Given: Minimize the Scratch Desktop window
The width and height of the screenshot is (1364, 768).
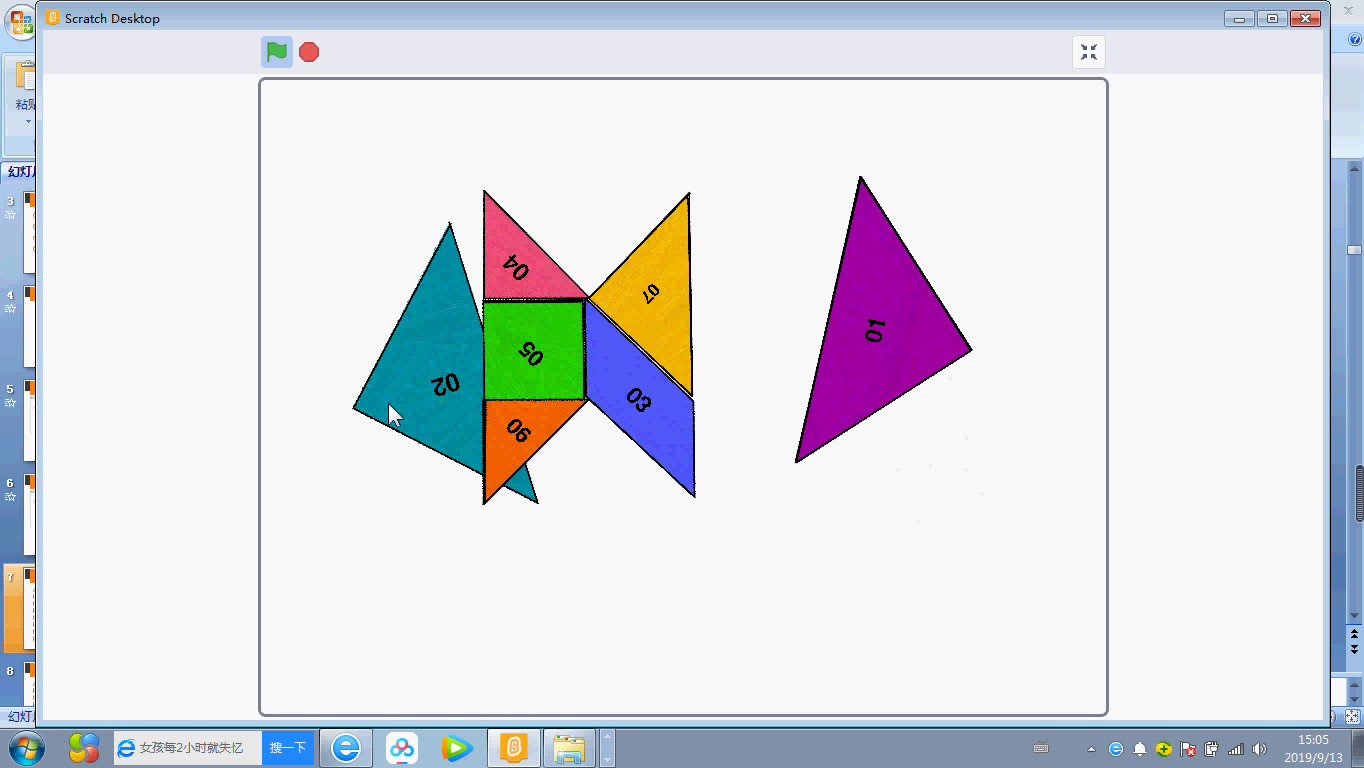Looking at the screenshot, I should tap(1239, 18).
